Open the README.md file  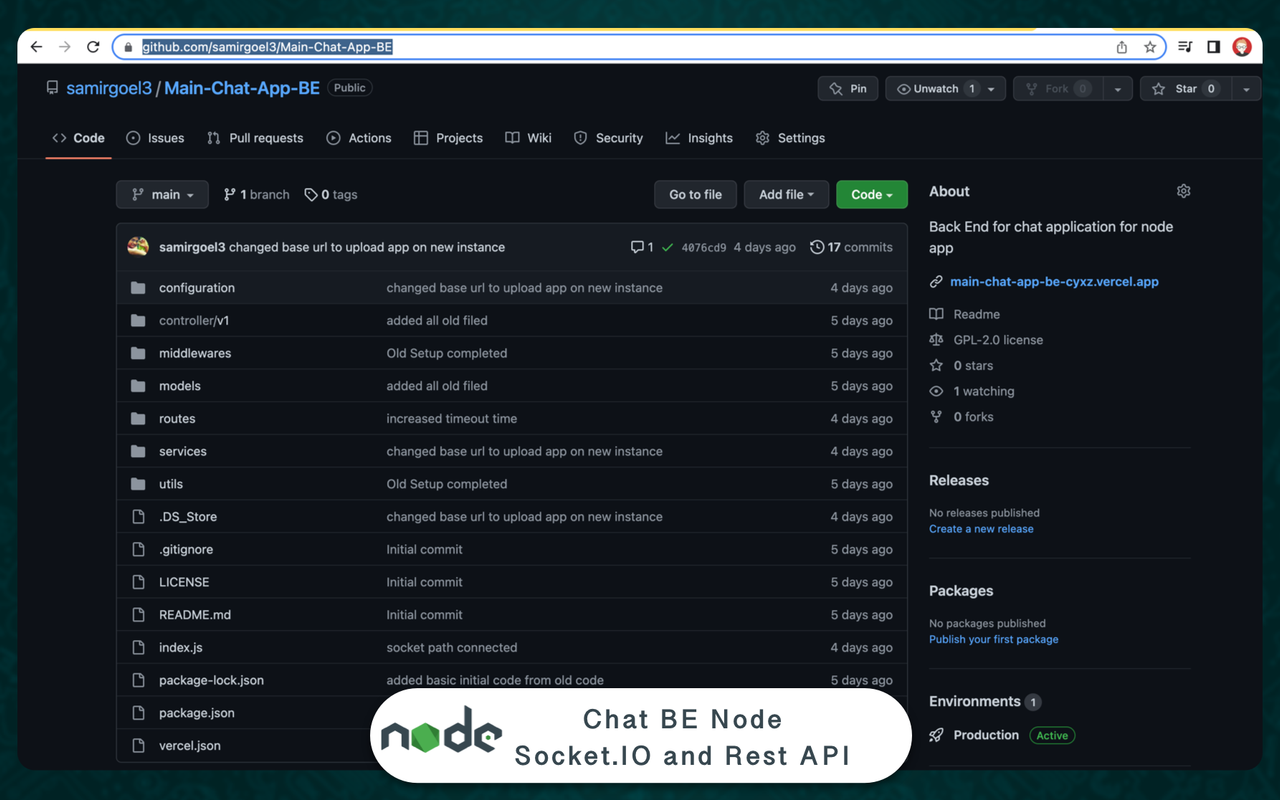(195, 615)
